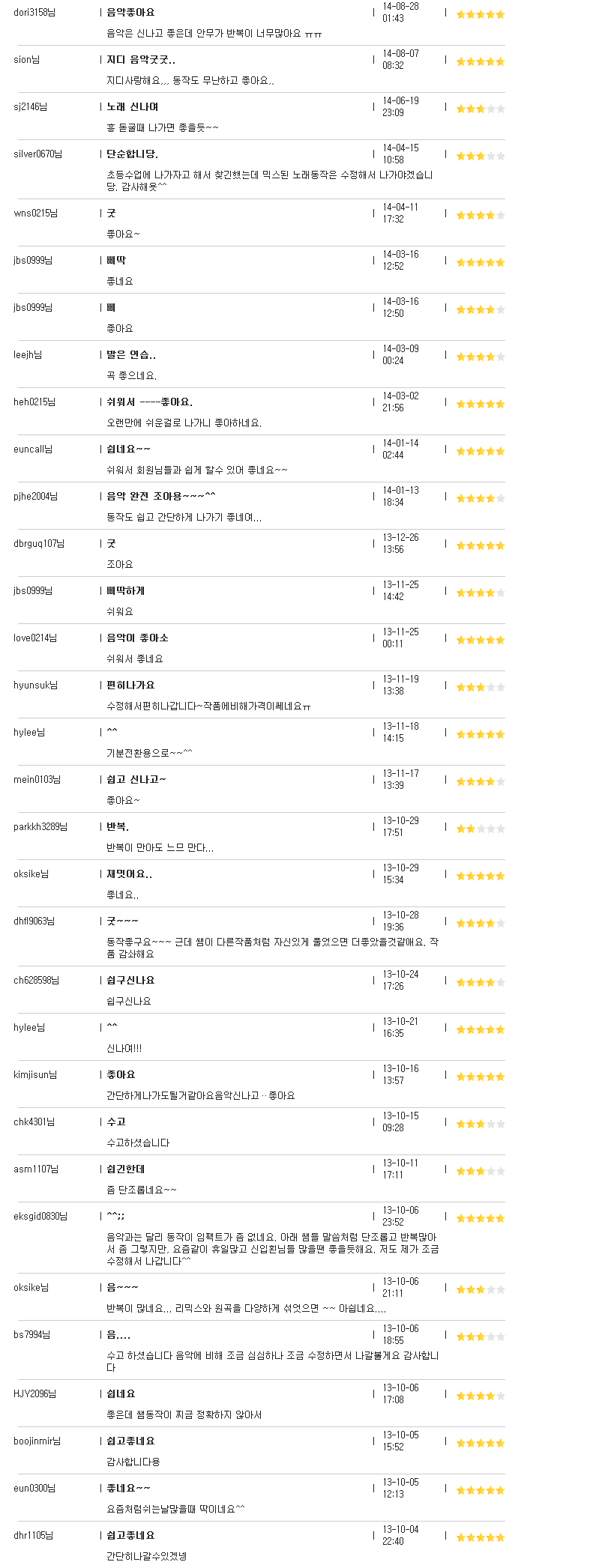This screenshot has height=1568, width=590.
Task: Click star rating beside hyunsuk's review
Action: [481, 687]
